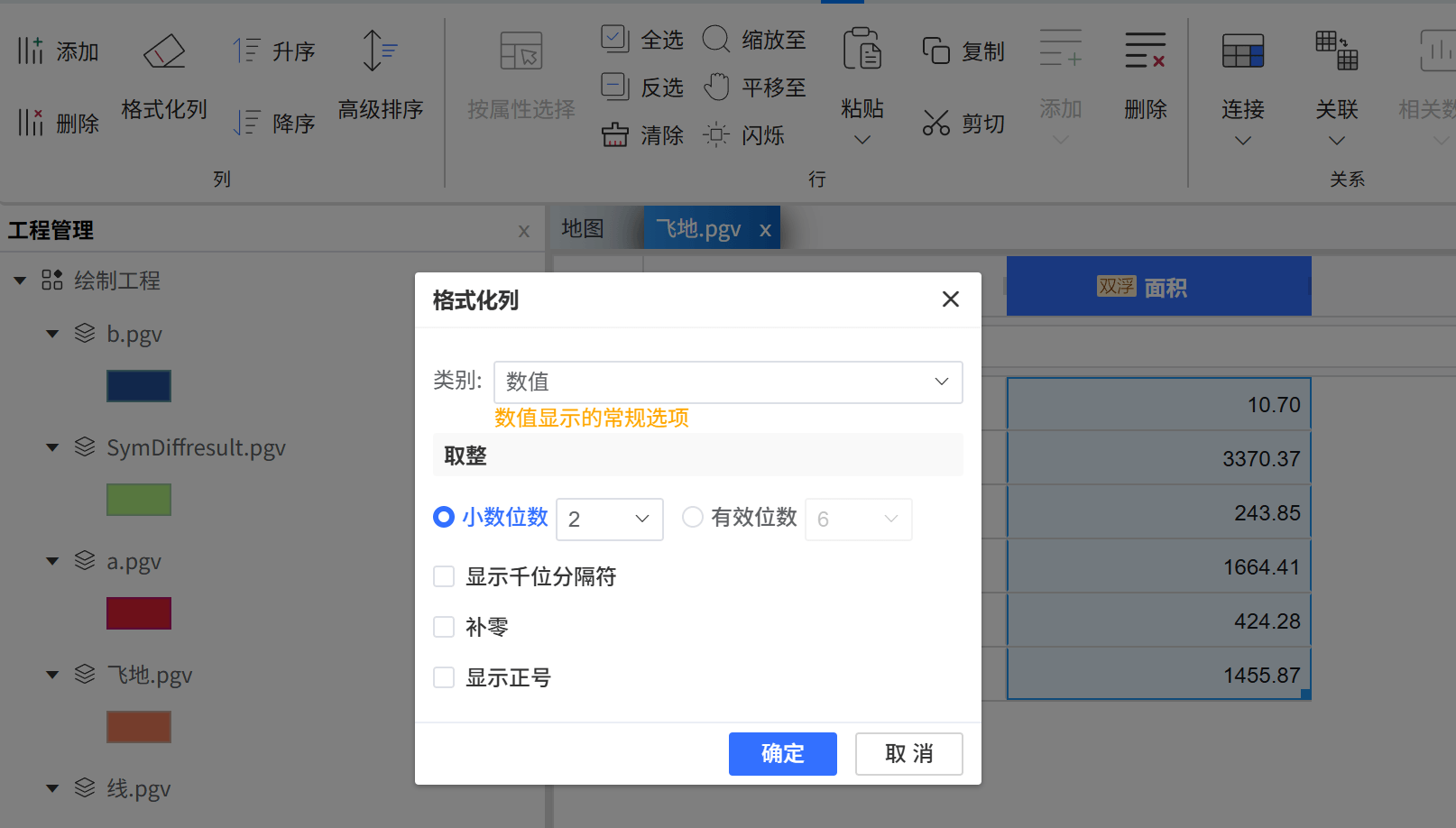Open 高级排序 advanced sort tool
Screen dimensions: 1456x828
[380, 51]
